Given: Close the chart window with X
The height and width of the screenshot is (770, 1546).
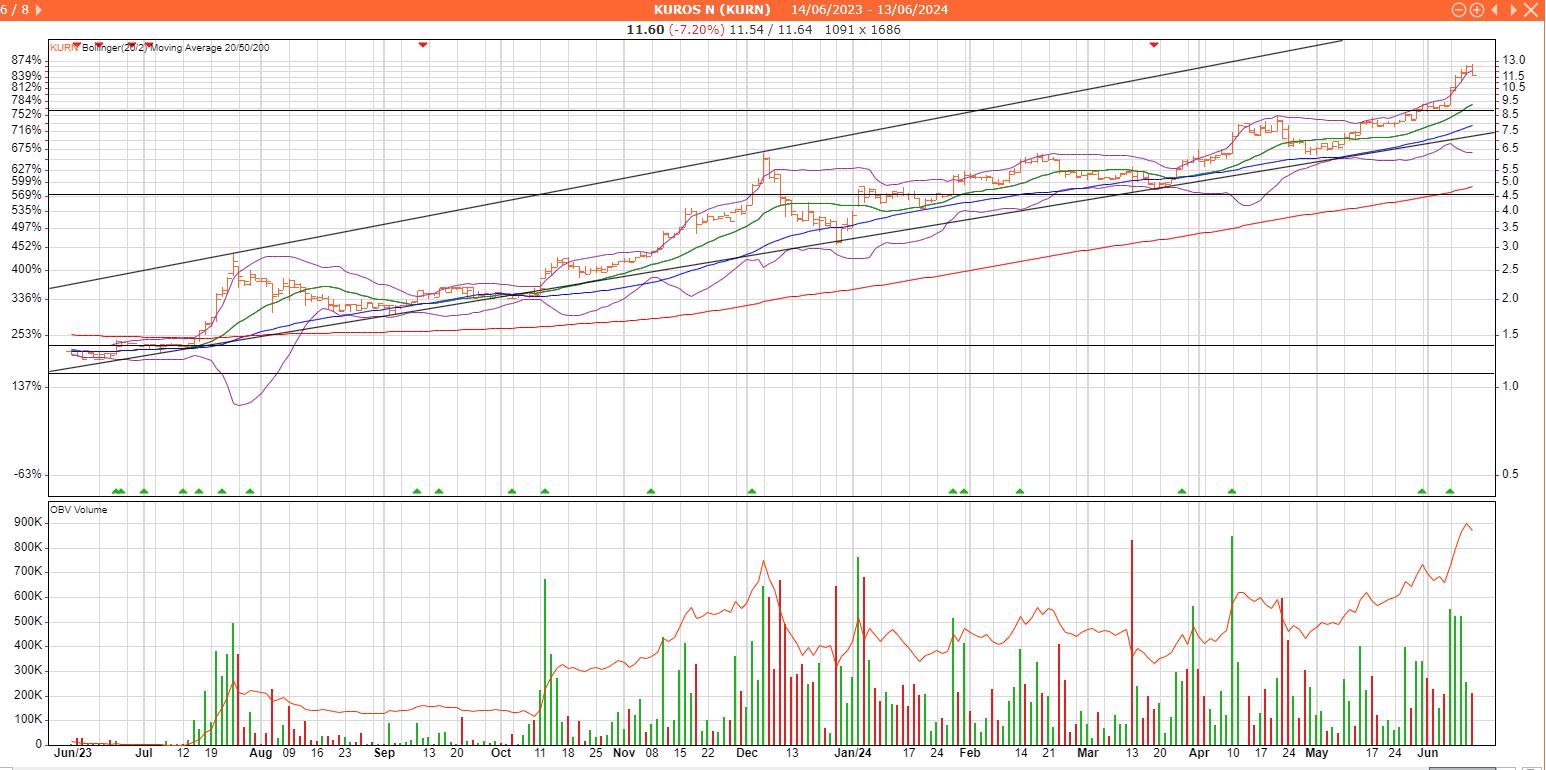Looking at the screenshot, I should 1532,10.
